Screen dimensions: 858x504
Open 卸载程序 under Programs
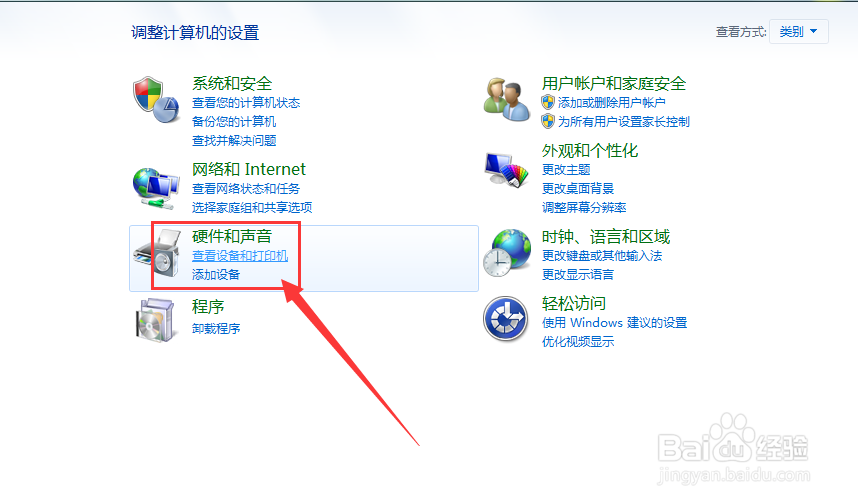click(216, 328)
